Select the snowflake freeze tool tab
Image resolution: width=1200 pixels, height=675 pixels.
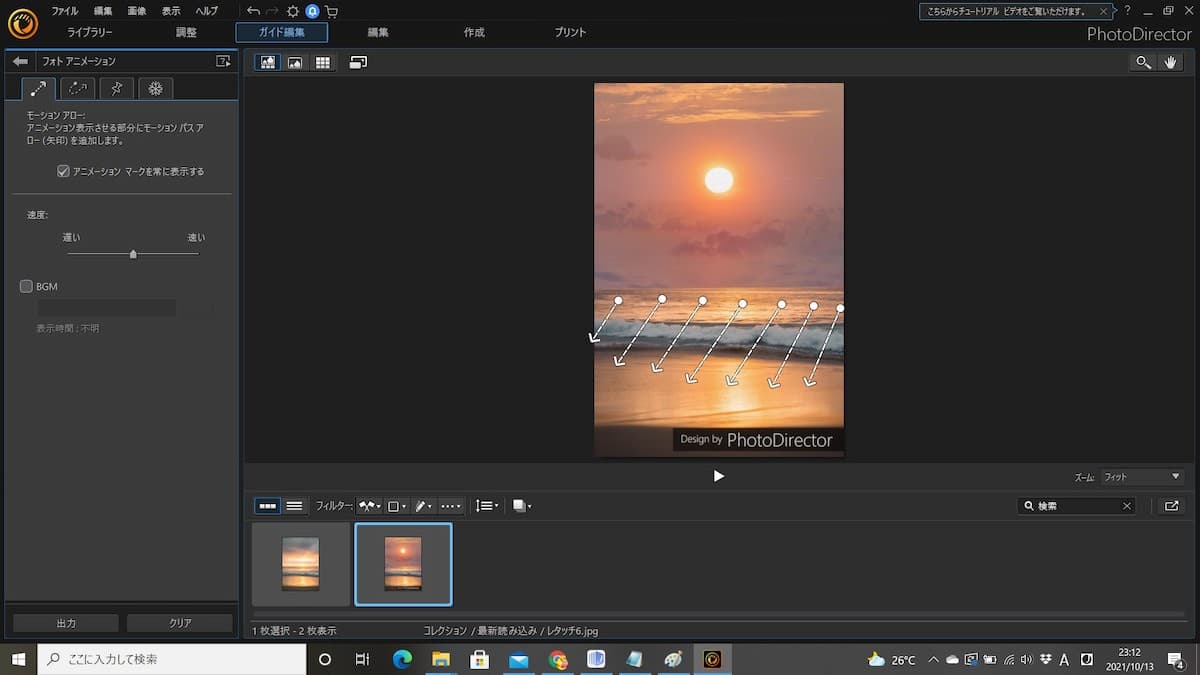pyautogui.click(x=155, y=89)
